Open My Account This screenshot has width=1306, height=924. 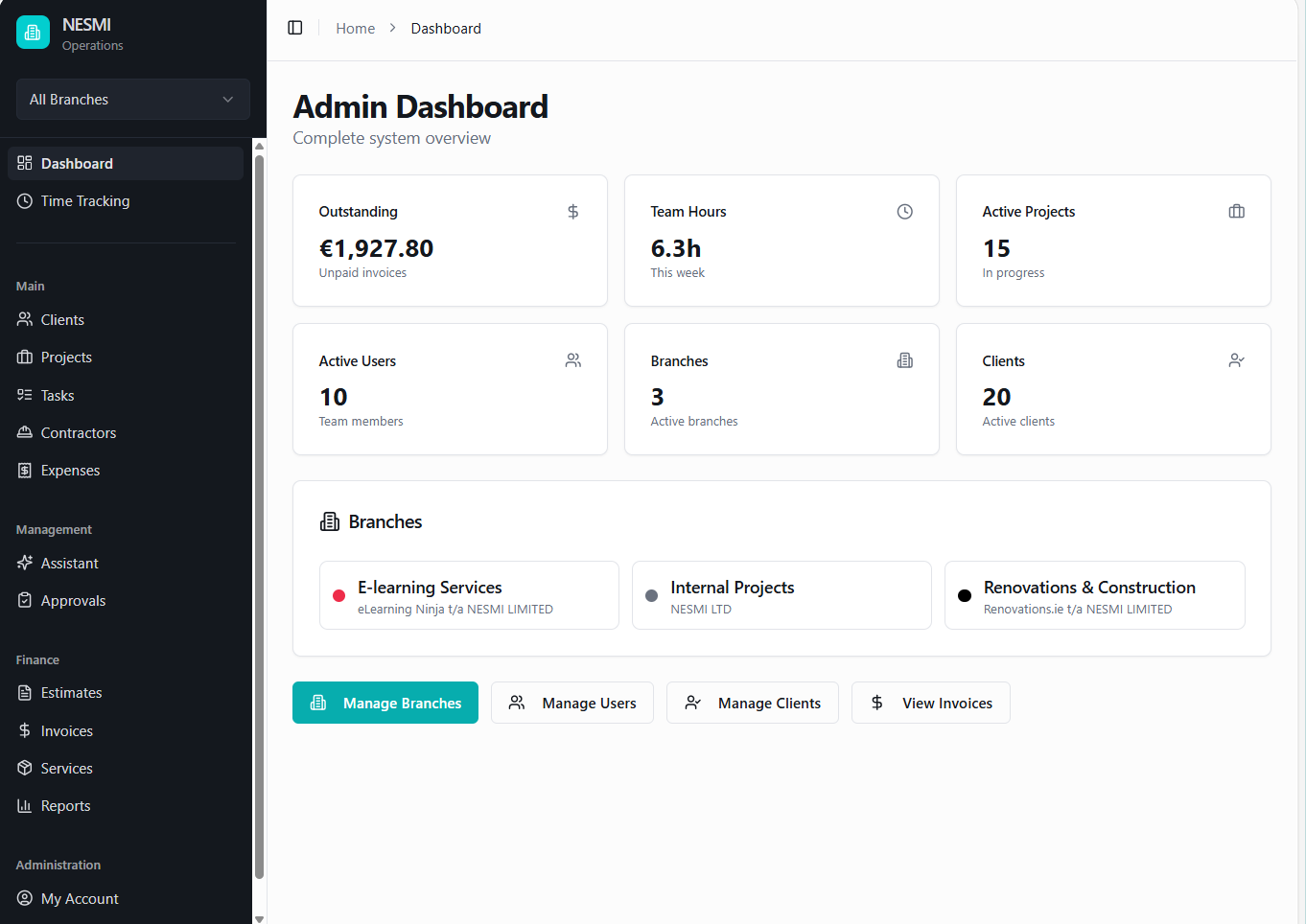click(x=126, y=899)
